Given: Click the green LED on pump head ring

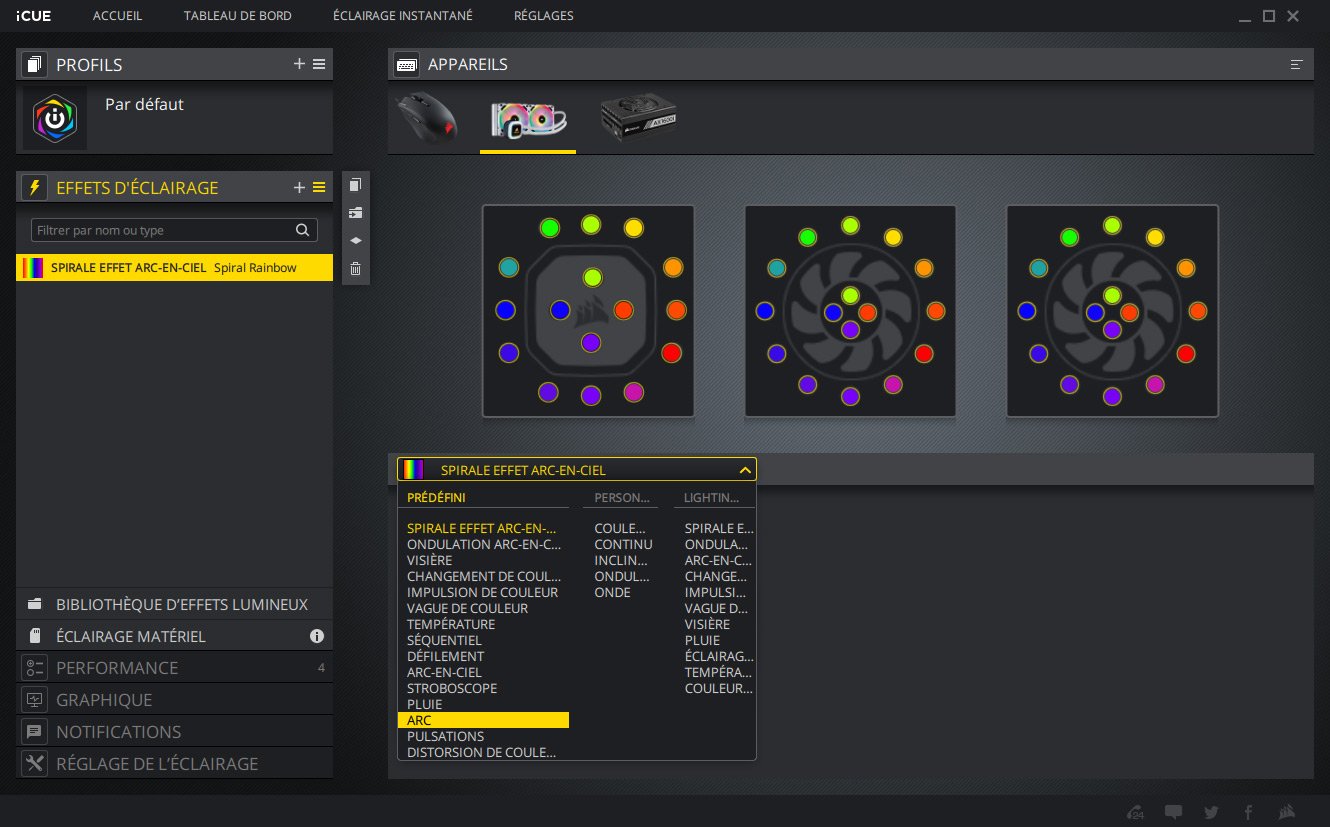Looking at the screenshot, I should (x=549, y=228).
